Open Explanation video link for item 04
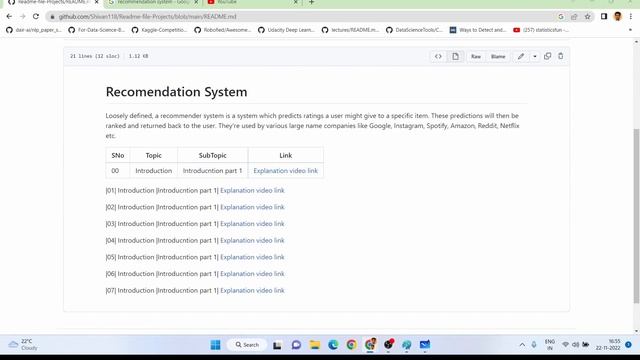Viewport: 640px width, 360px height. 252,240
